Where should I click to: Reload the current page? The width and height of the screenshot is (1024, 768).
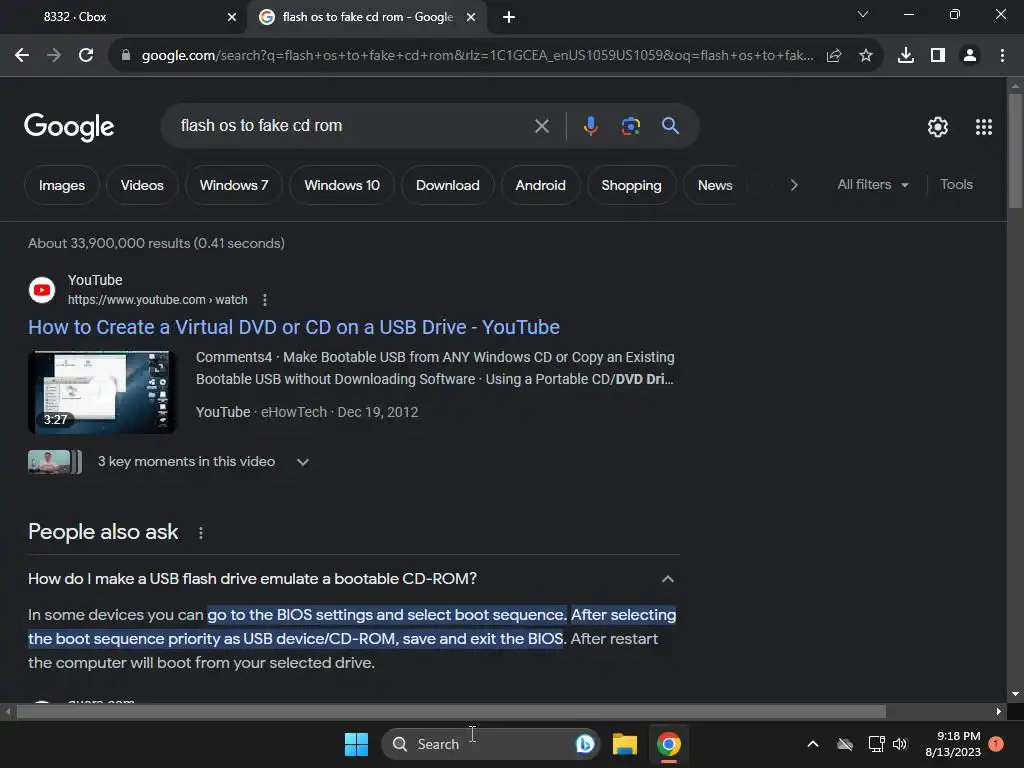86,56
